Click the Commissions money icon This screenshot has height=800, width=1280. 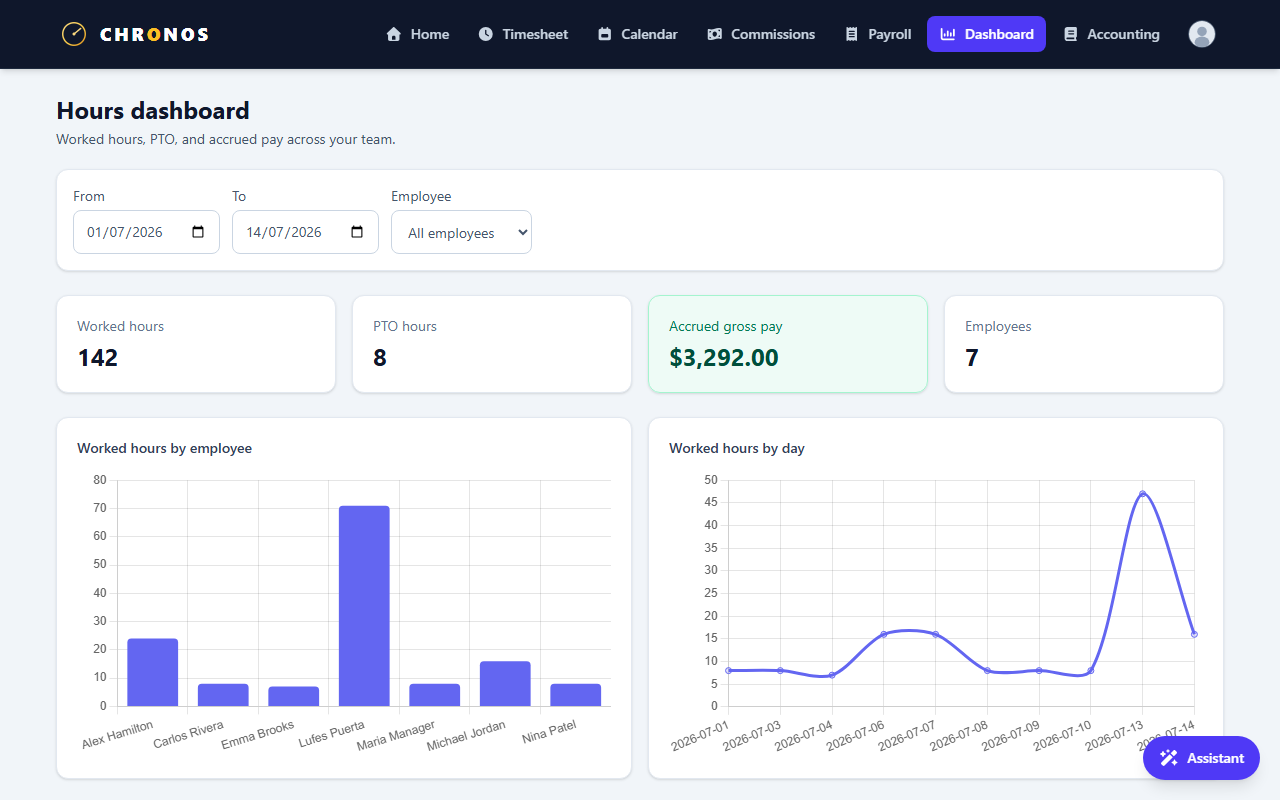pos(714,34)
